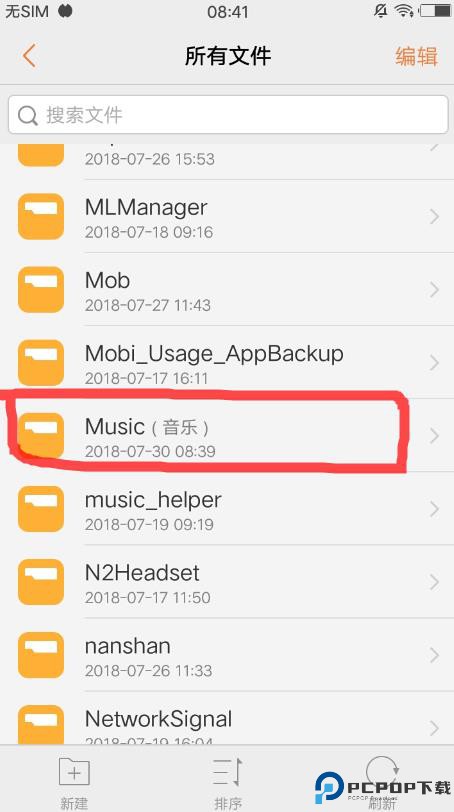Expand the Mobi_Usage_AppBackup row chevron
The image size is (454, 812).
pyautogui.click(x=434, y=362)
